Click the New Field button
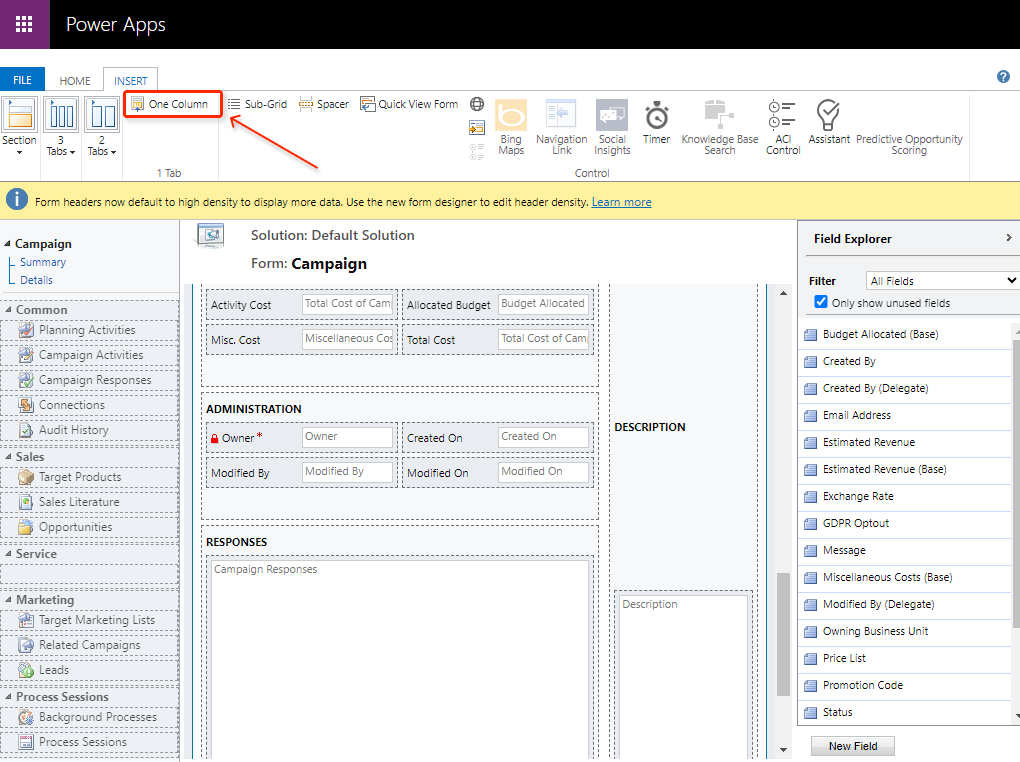 click(853, 746)
